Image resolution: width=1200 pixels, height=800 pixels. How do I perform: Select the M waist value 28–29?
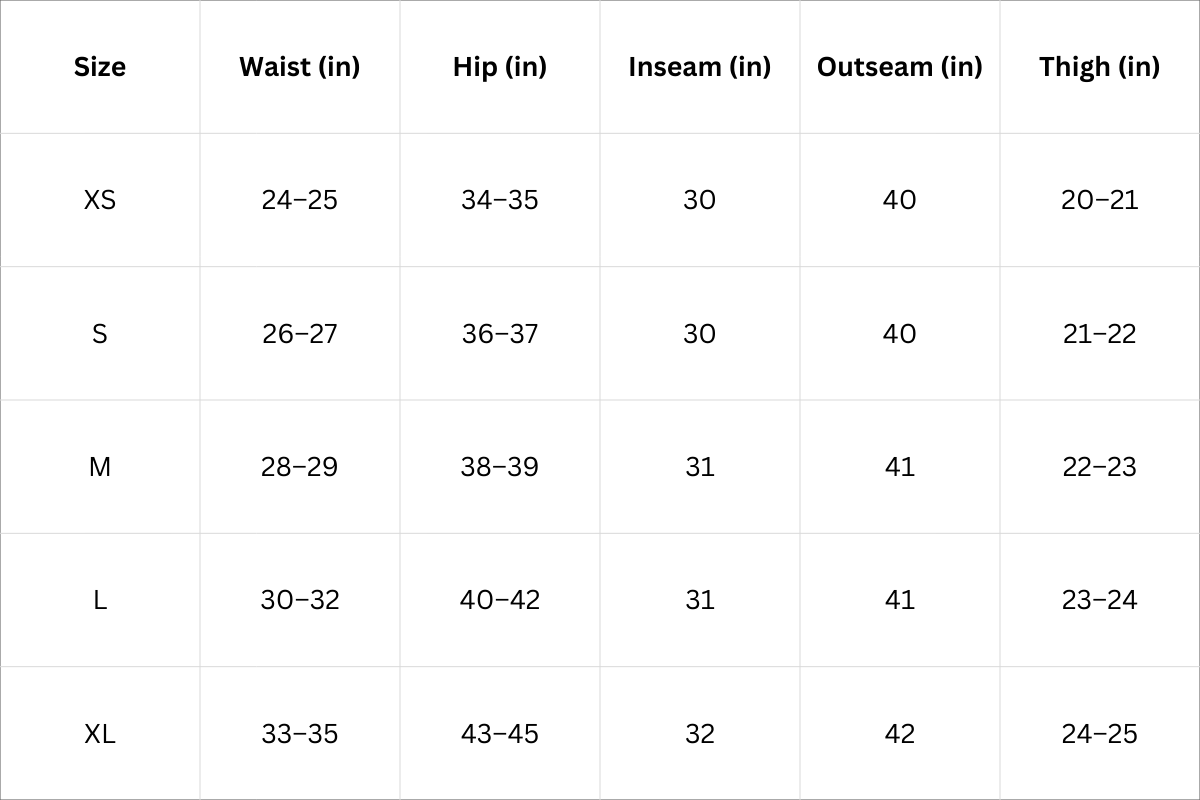tap(300, 467)
